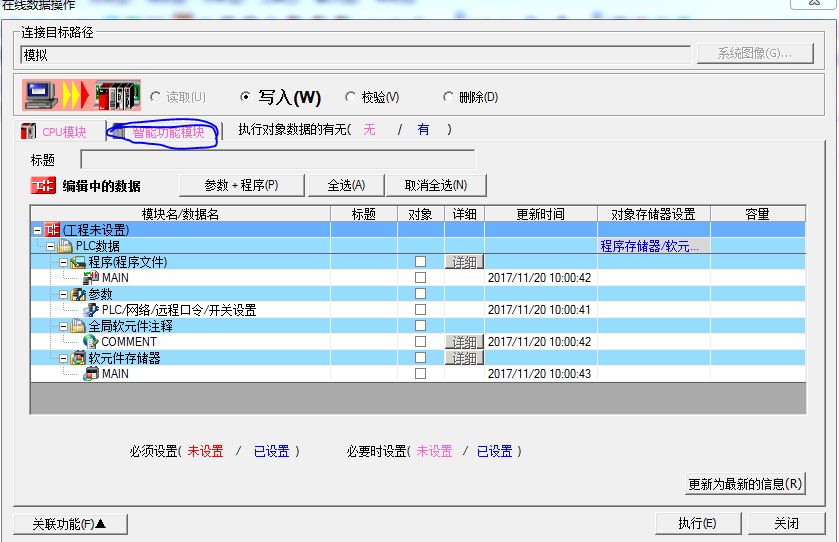The width and height of the screenshot is (839, 542).
Task: Click the 程序(程序文件) folder icon
Action: tap(78, 262)
